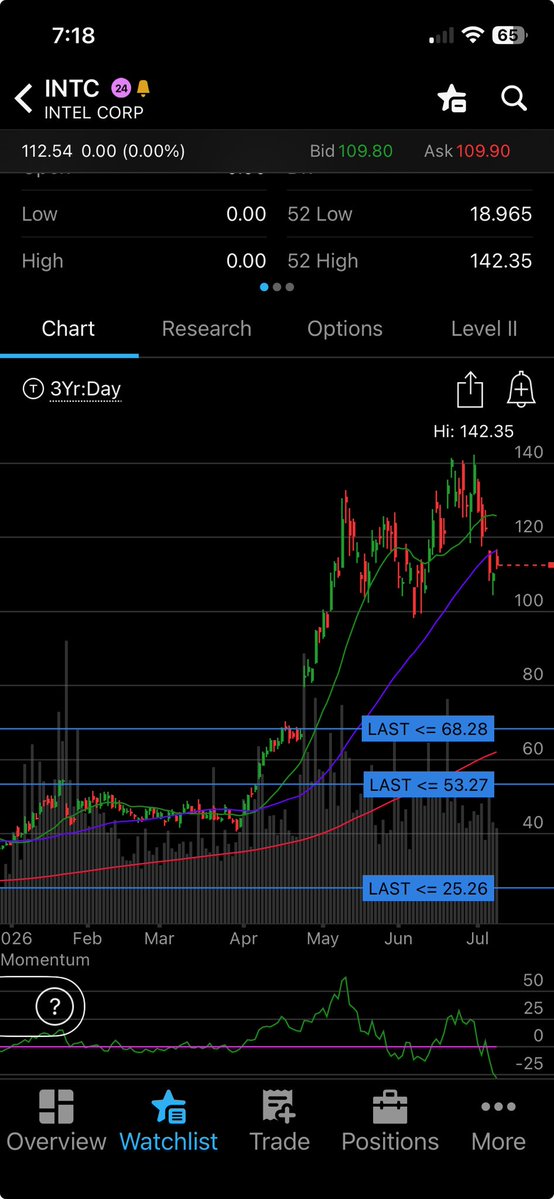The width and height of the screenshot is (554, 1199).
Task: Tap the May label on chart axis
Action: pos(321,938)
